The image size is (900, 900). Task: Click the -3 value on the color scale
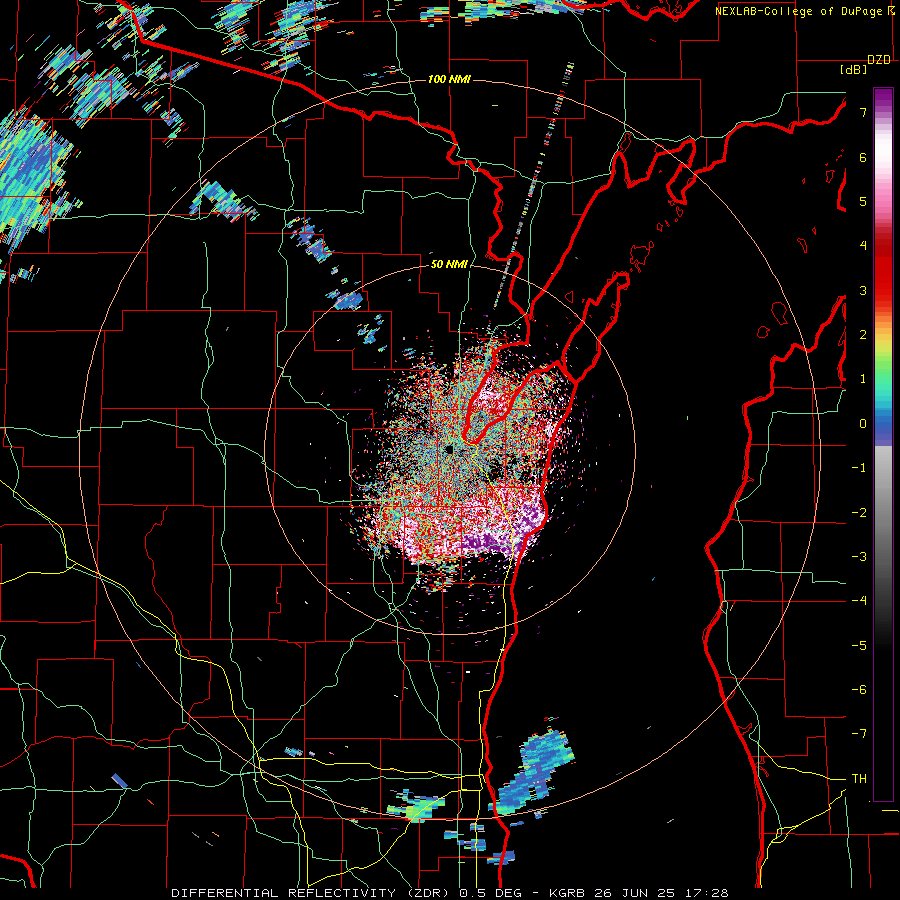click(x=859, y=557)
